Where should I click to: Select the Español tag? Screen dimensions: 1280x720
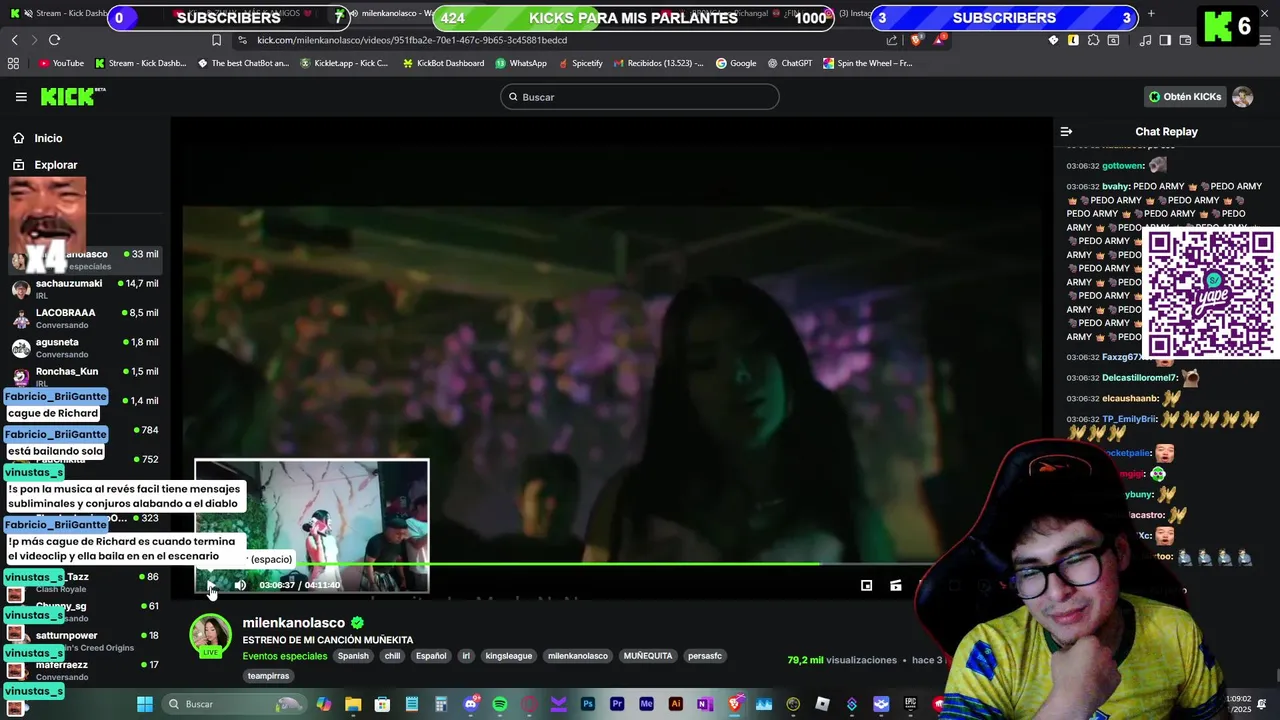pyautogui.click(x=431, y=656)
